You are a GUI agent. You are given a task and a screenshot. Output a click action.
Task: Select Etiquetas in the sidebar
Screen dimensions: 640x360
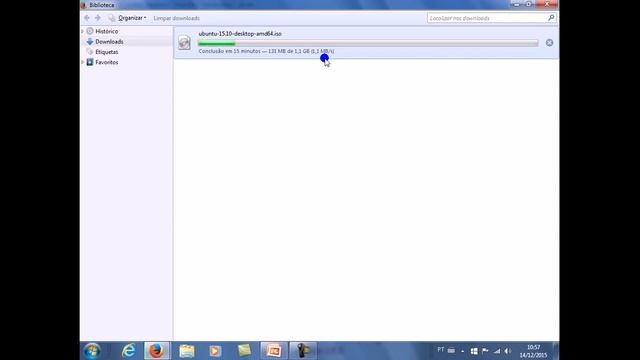pos(107,52)
